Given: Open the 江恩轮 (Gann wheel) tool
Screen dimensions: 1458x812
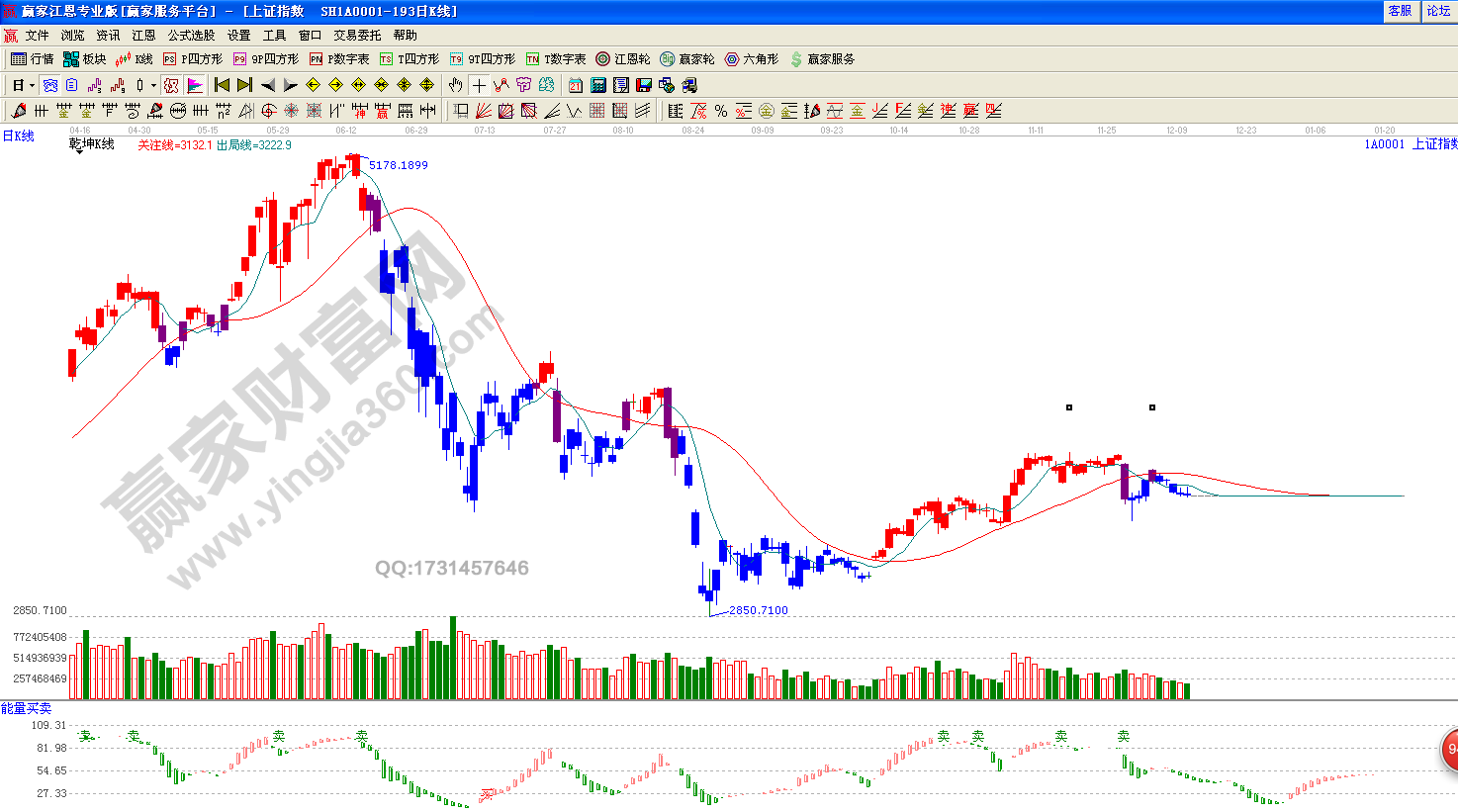Looking at the screenshot, I should 623,59.
